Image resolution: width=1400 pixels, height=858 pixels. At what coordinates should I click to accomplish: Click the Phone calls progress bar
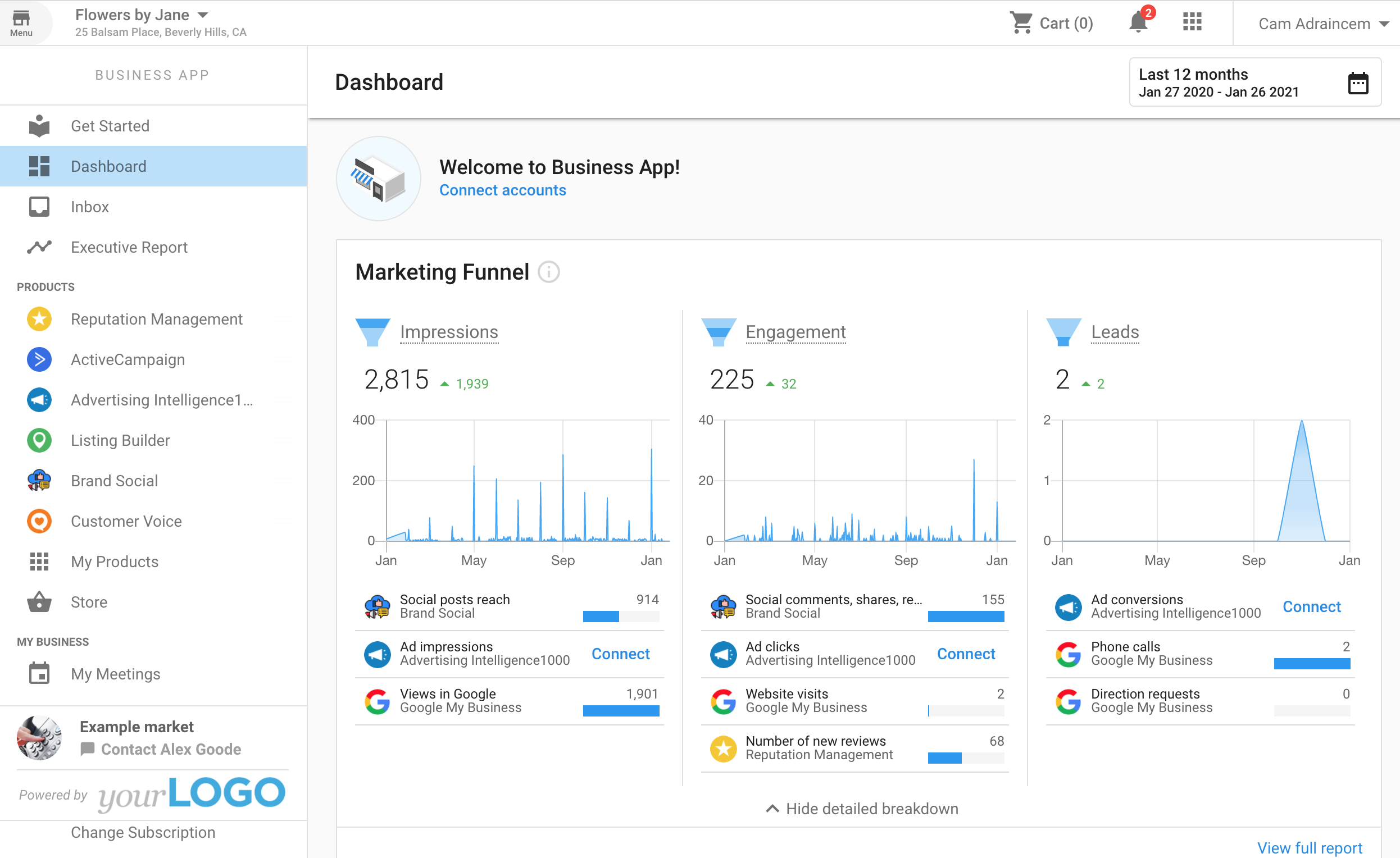(x=1312, y=664)
